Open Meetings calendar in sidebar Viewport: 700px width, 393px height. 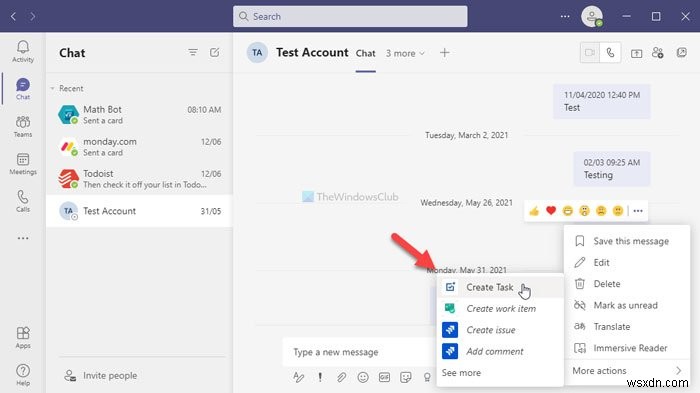click(x=23, y=164)
